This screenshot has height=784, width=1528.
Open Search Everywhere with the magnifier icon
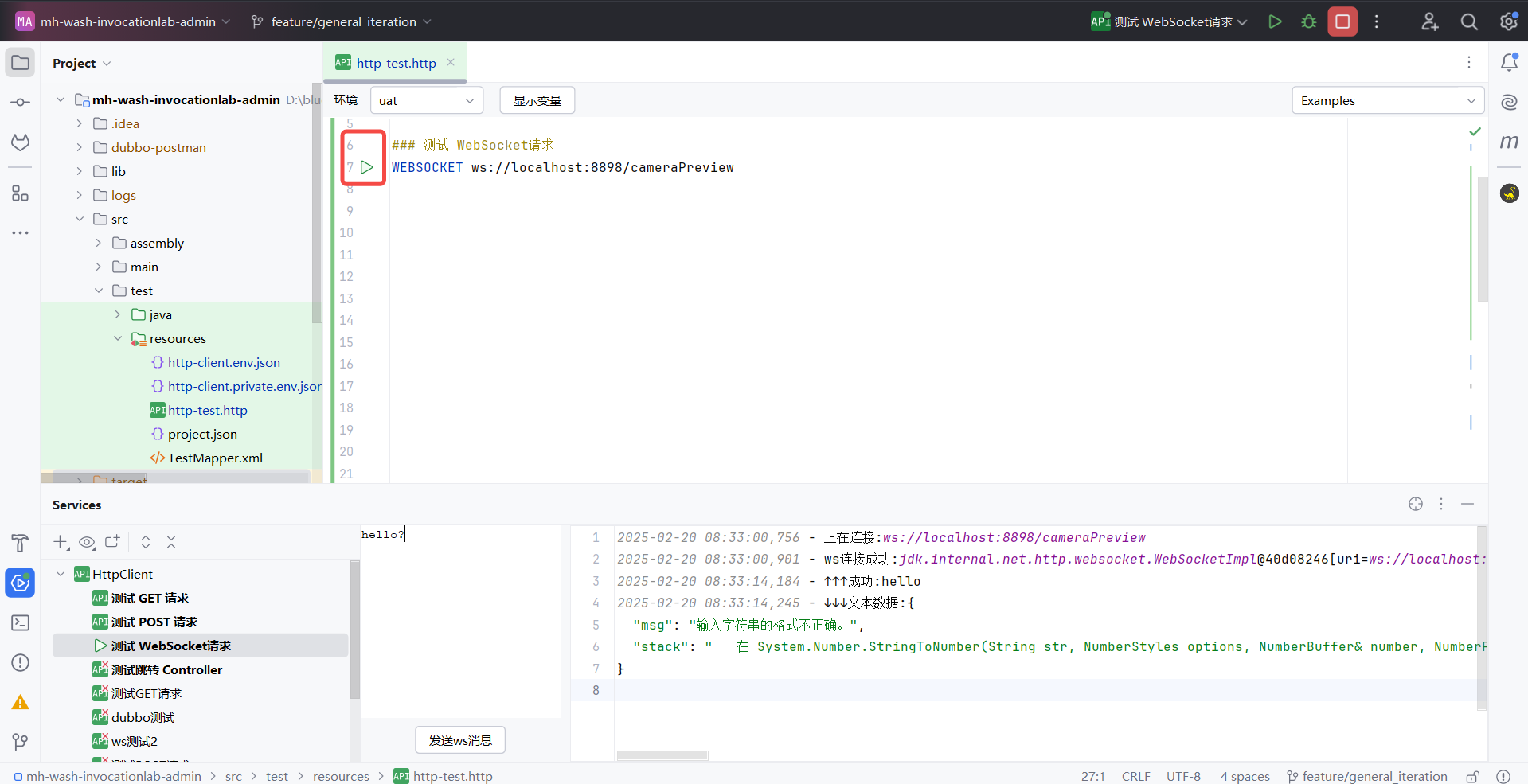[x=1468, y=21]
